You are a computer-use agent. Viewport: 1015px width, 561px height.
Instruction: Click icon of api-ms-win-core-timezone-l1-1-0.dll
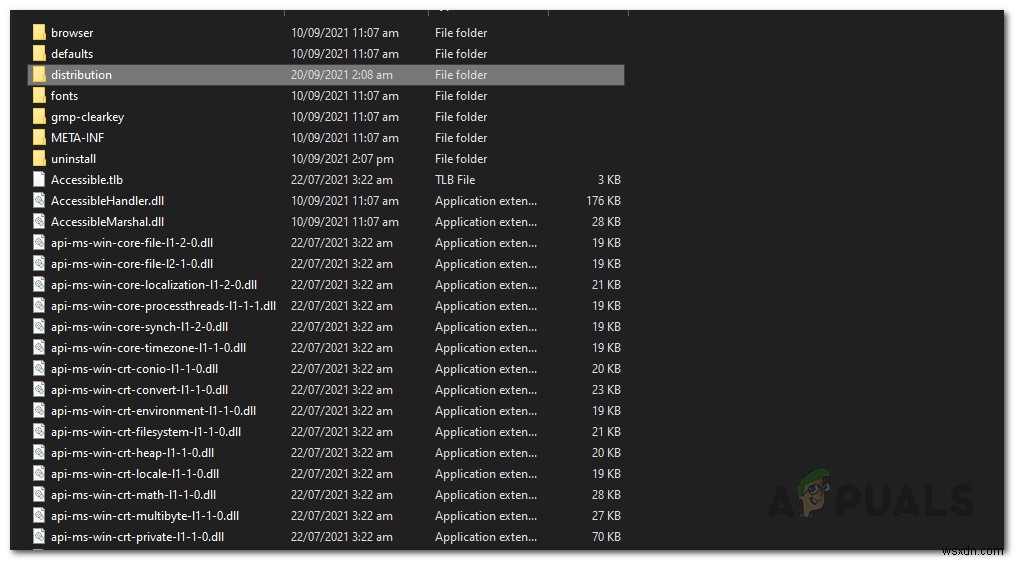coord(39,348)
